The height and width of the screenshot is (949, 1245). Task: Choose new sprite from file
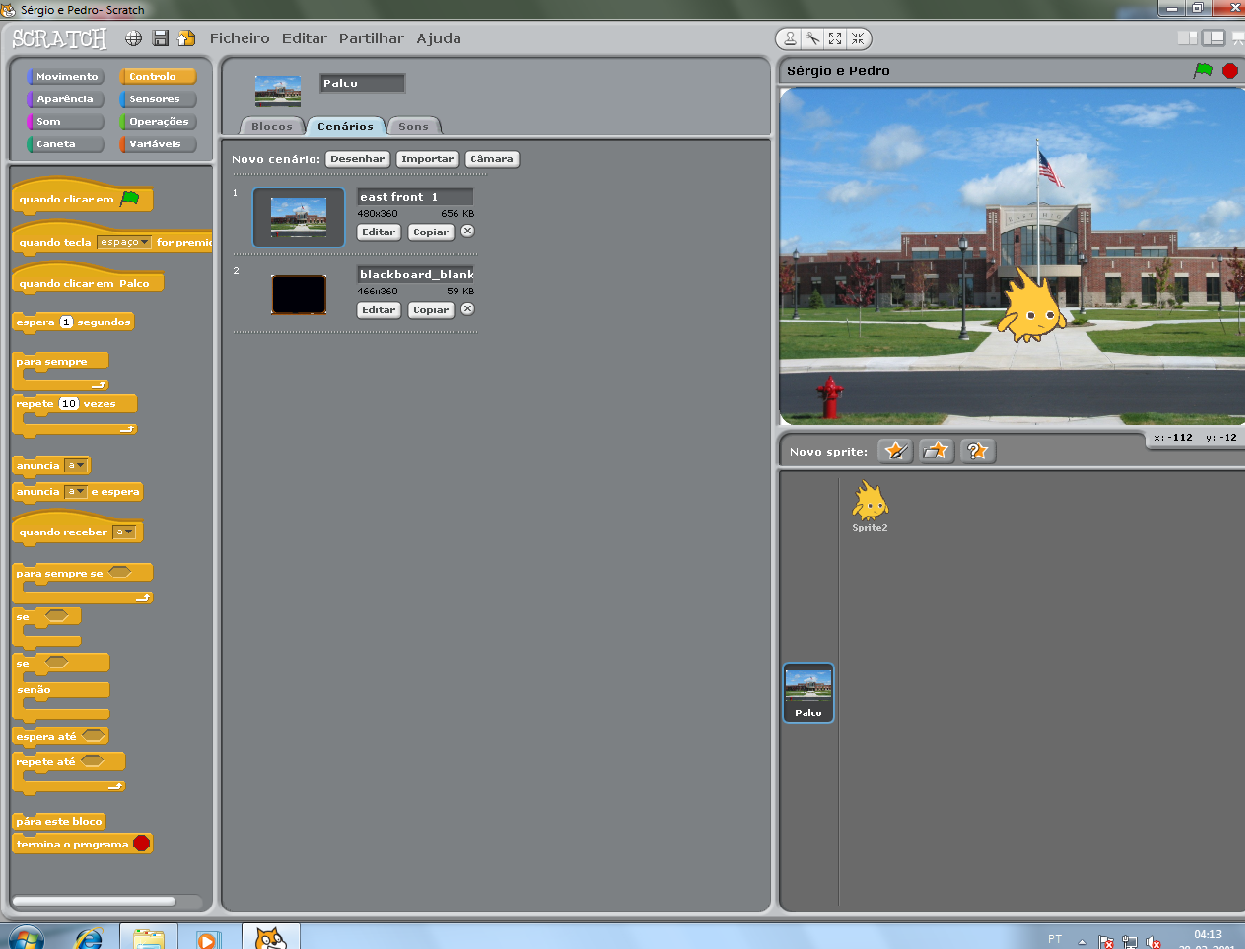point(936,451)
